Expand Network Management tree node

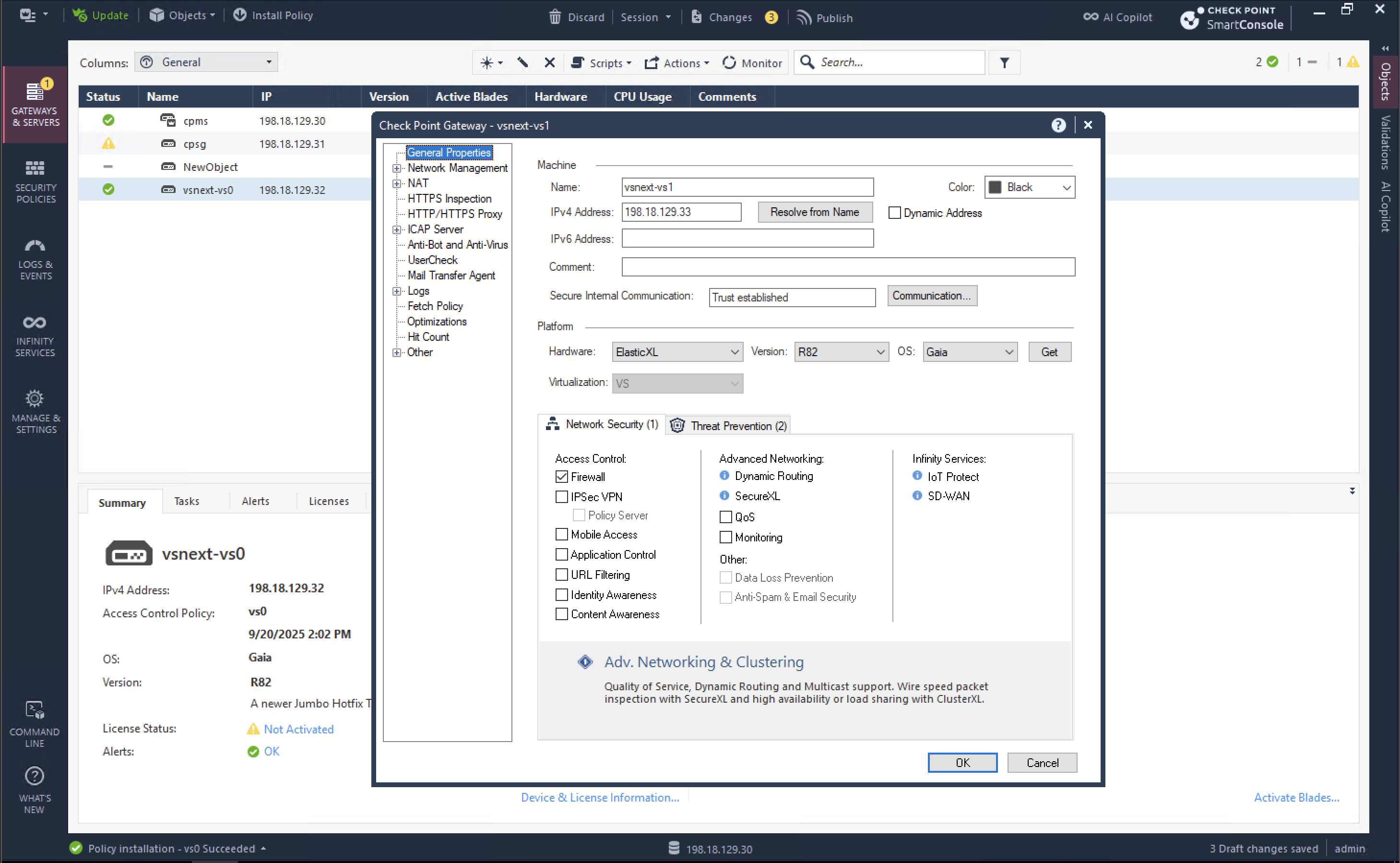pyautogui.click(x=397, y=168)
